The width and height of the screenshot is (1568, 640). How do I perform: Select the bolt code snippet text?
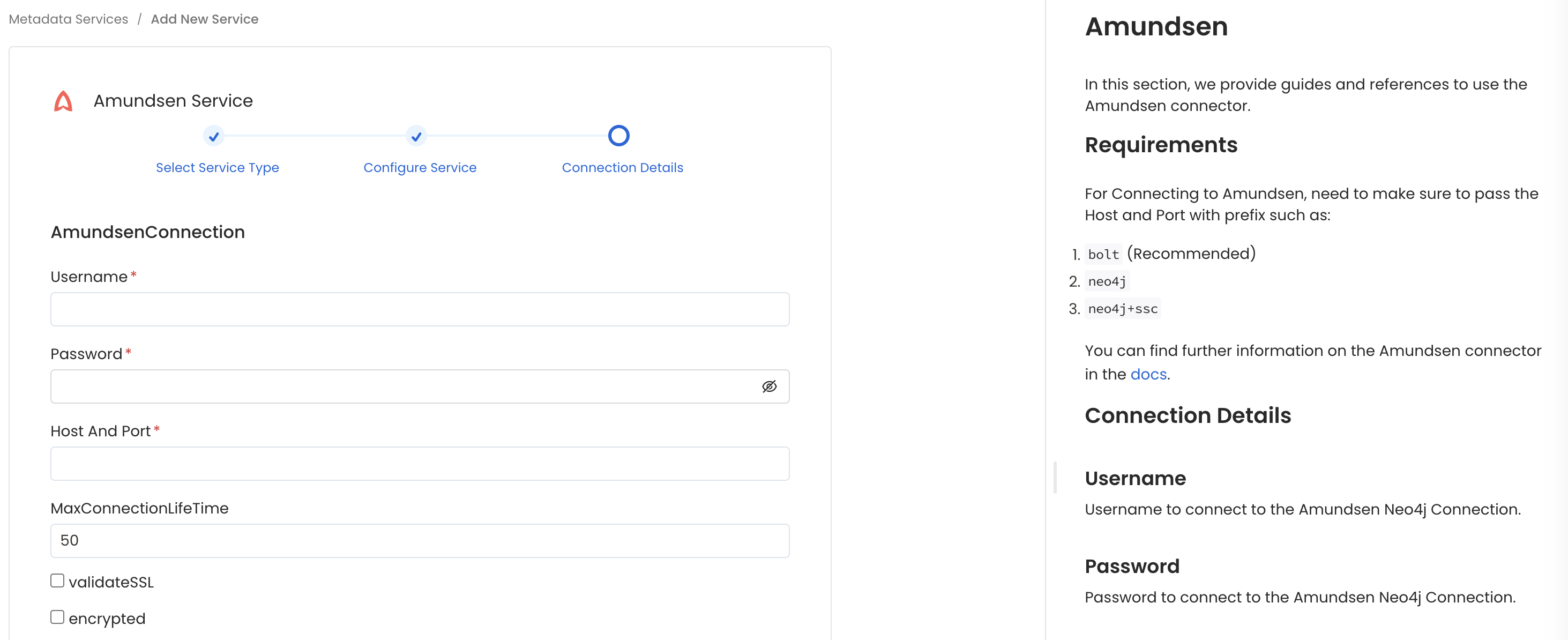[x=1103, y=254]
